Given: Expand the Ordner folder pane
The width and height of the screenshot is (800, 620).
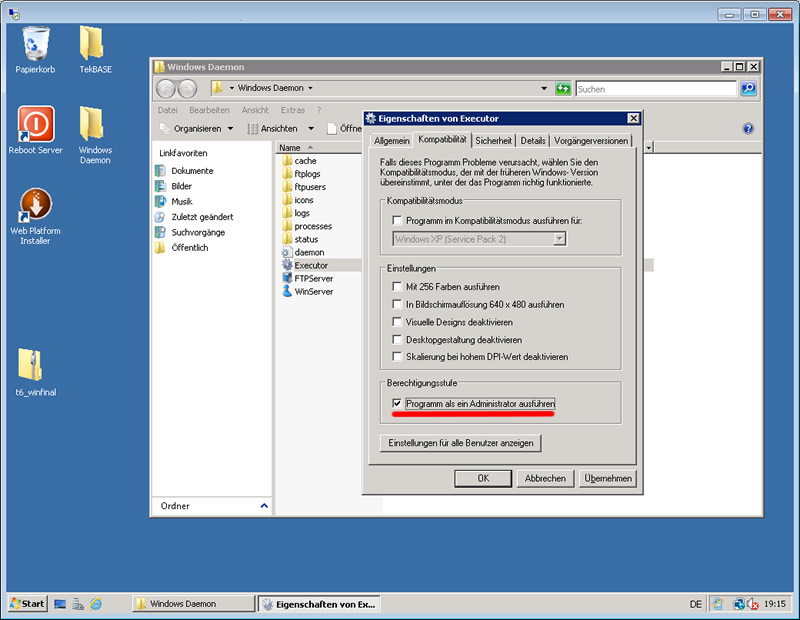Looking at the screenshot, I should [x=264, y=506].
